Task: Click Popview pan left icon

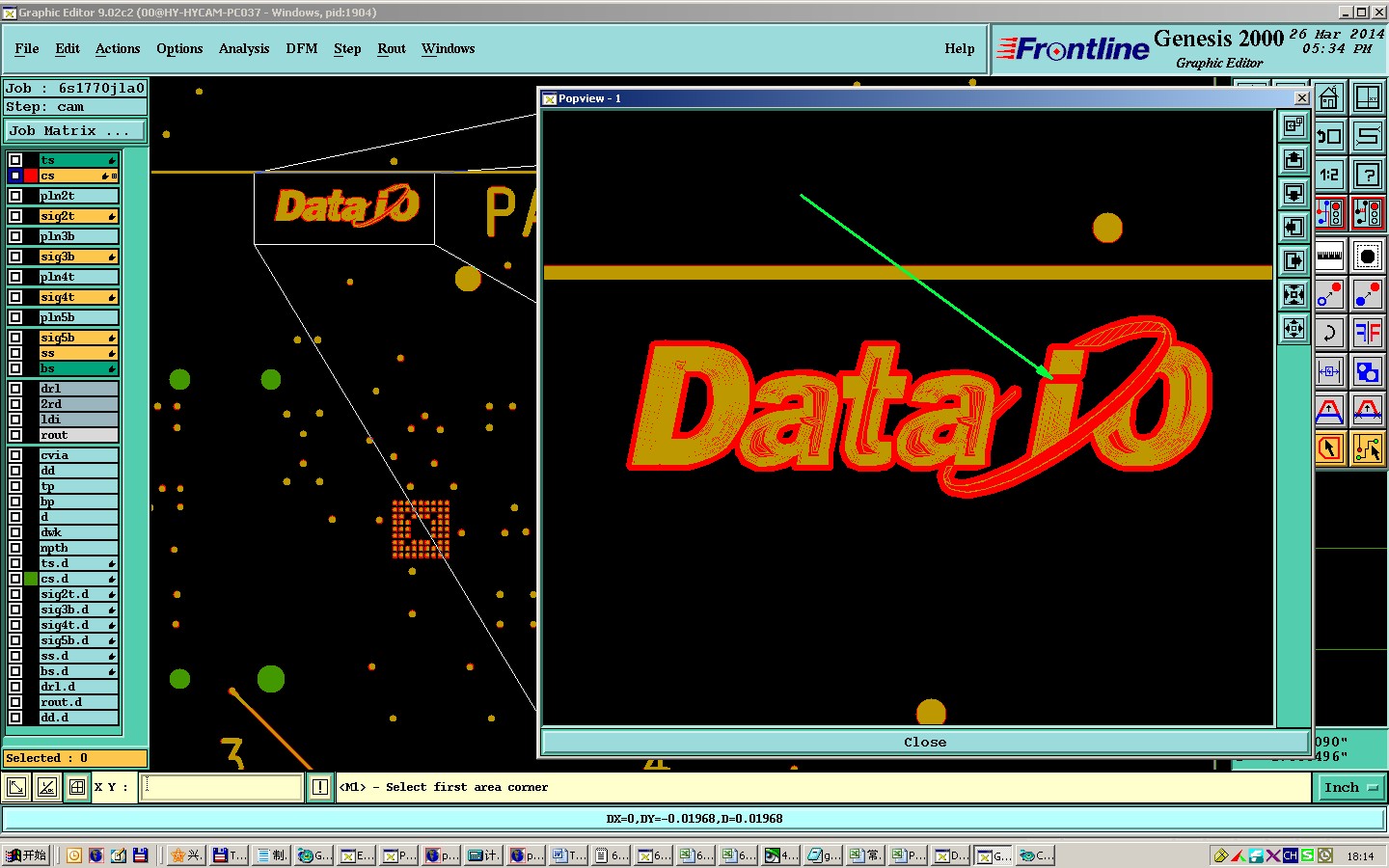Action: point(1294,227)
